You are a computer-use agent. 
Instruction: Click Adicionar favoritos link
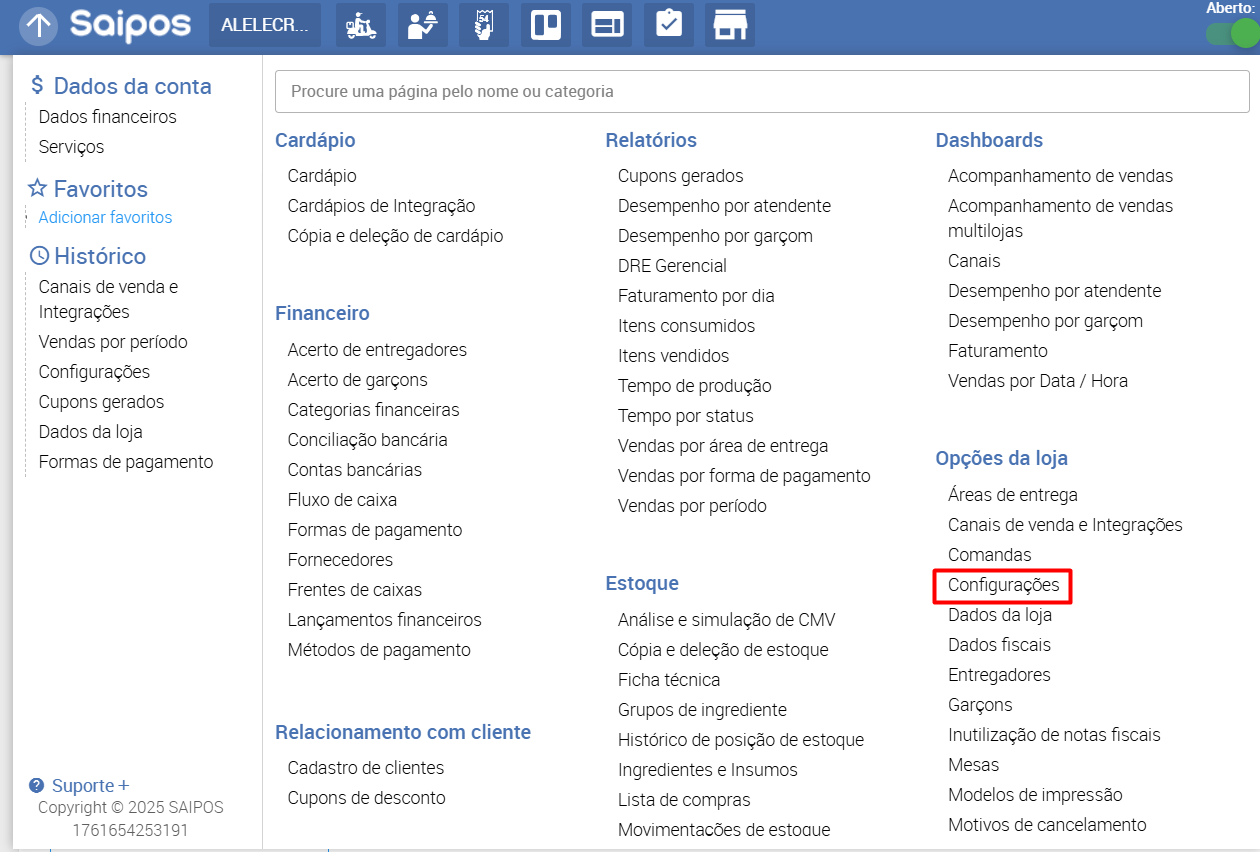click(105, 217)
